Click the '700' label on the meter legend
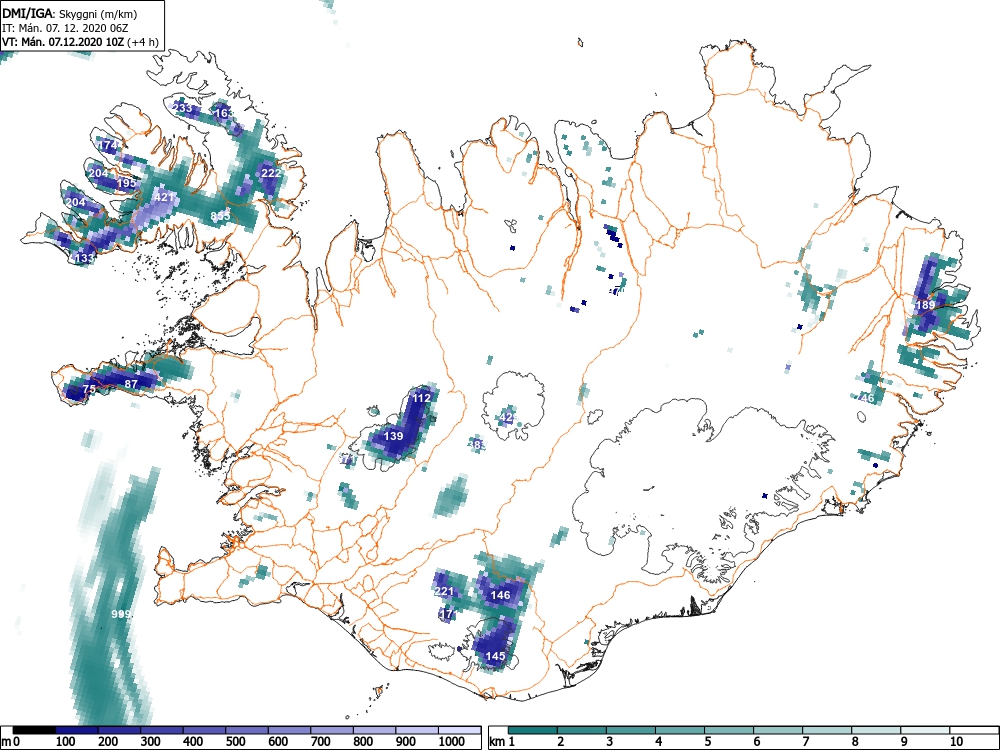 click(321, 742)
